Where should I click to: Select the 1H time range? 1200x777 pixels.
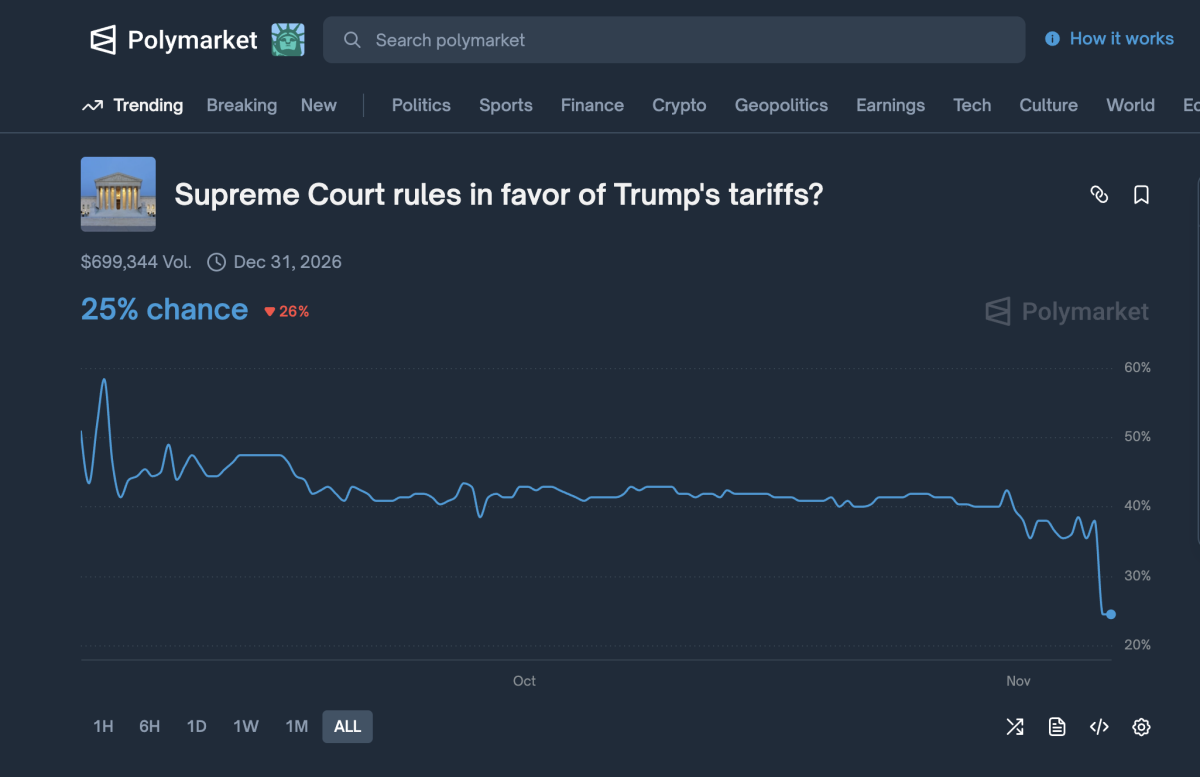pos(103,727)
